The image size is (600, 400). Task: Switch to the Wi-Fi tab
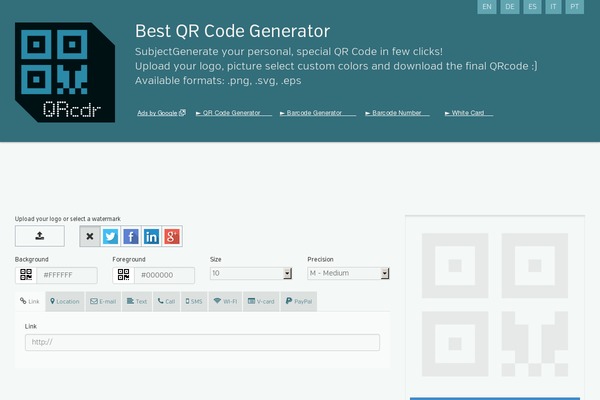pyautogui.click(x=225, y=301)
